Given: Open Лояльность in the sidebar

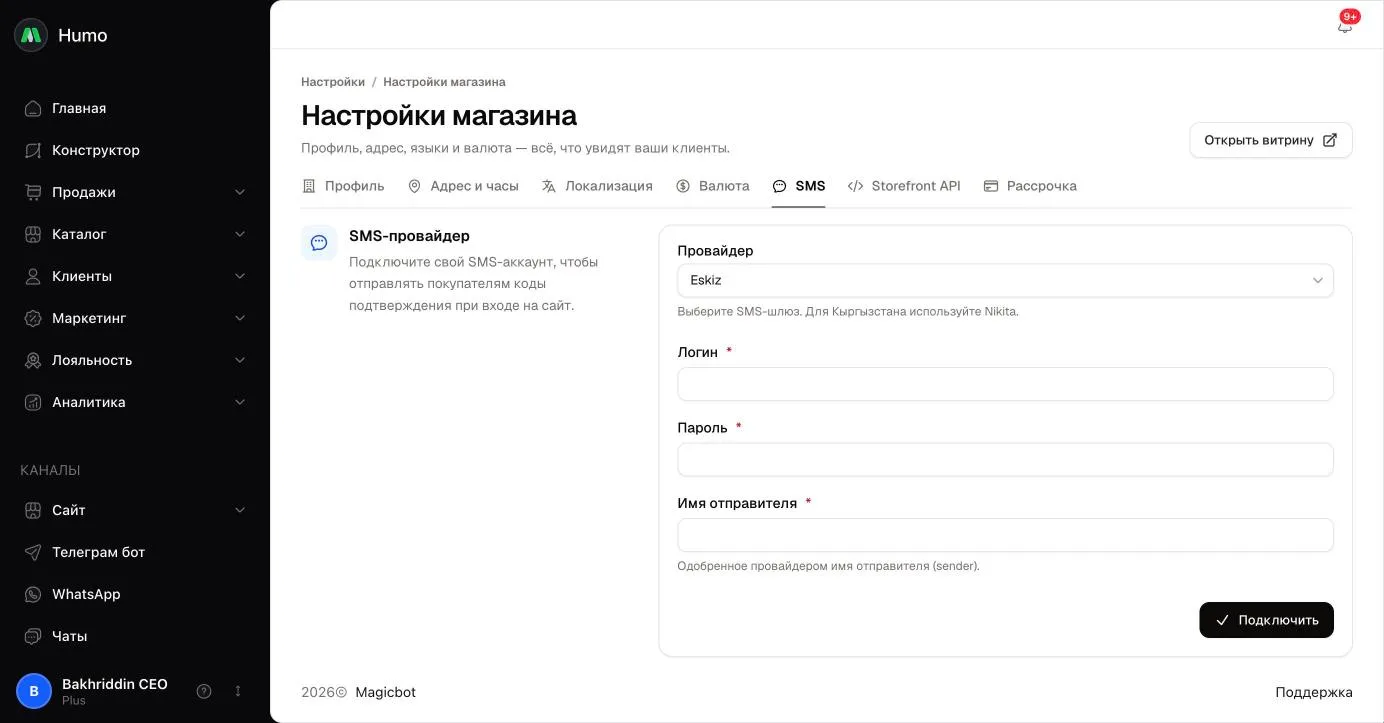Looking at the screenshot, I should click(135, 360).
